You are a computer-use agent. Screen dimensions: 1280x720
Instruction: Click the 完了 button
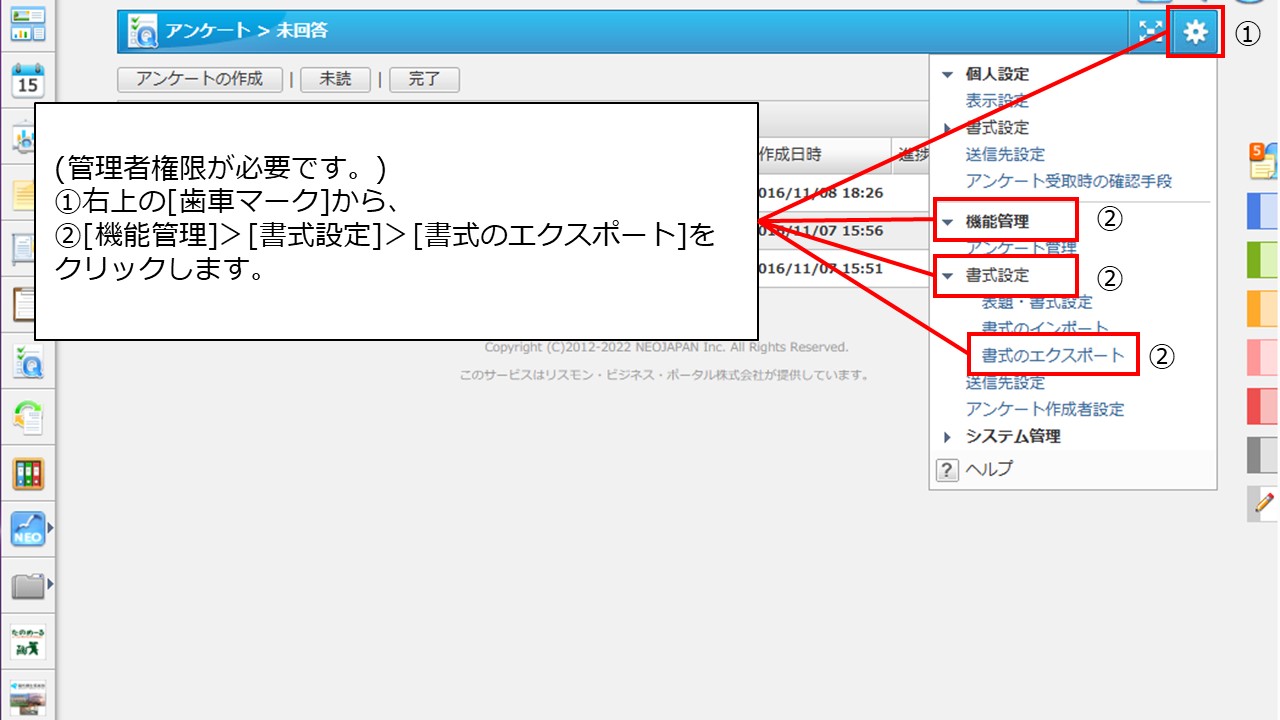(424, 80)
